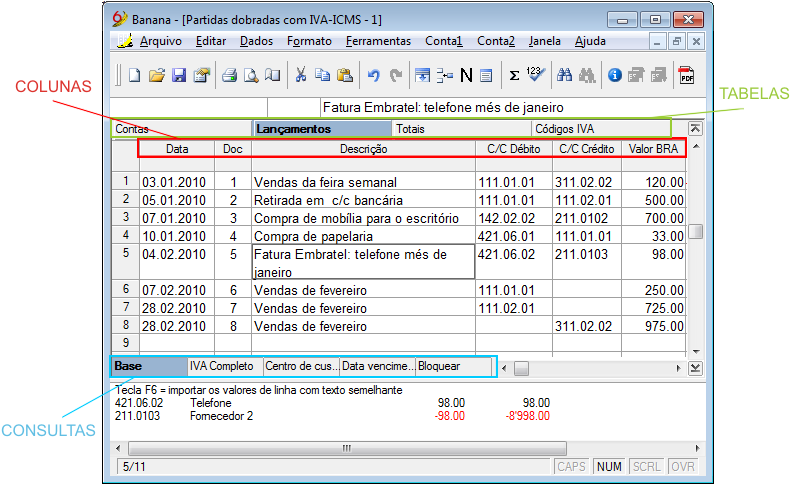Open the Formato menu
Screen dimensions: 800x484
(309, 41)
